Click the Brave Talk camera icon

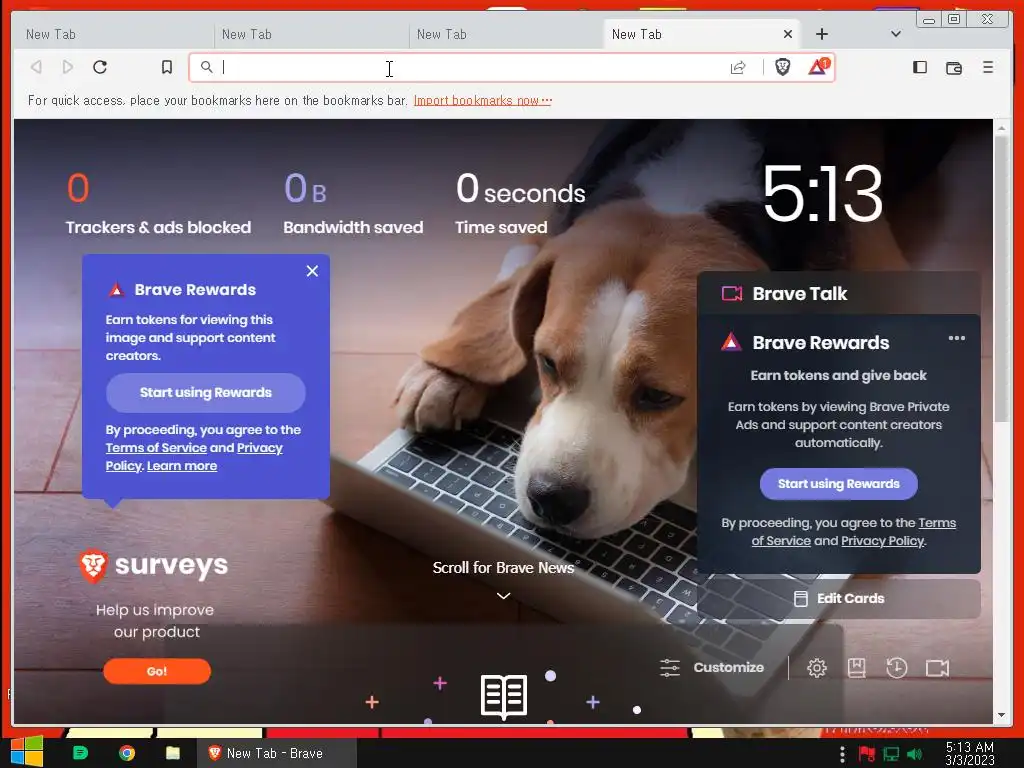pos(731,293)
